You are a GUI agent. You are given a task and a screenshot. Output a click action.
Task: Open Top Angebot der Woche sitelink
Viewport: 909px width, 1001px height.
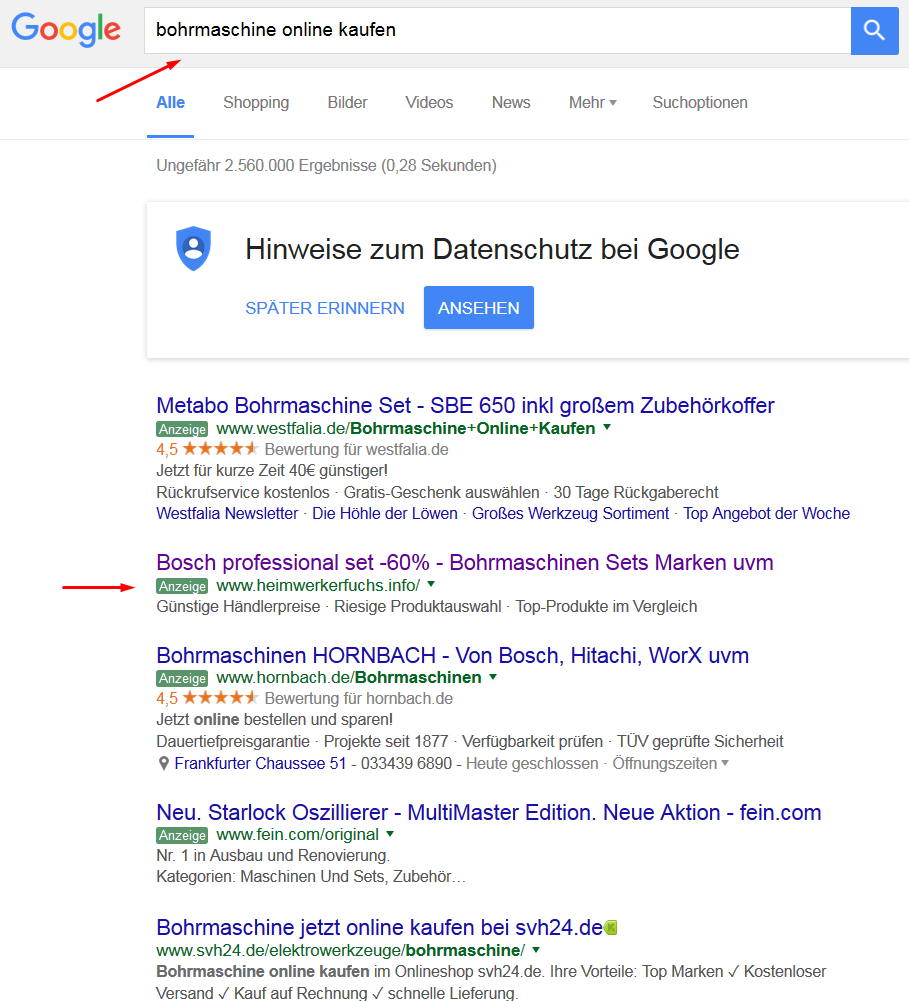[x=767, y=513]
